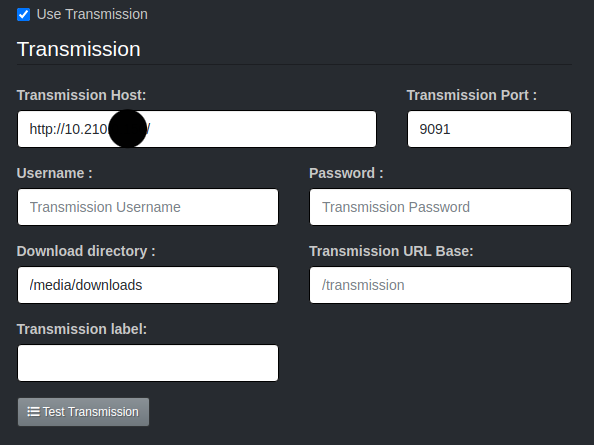594x445 pixels.
Task: Focus the Download directory field with /media/downloads
Action: 148,285
